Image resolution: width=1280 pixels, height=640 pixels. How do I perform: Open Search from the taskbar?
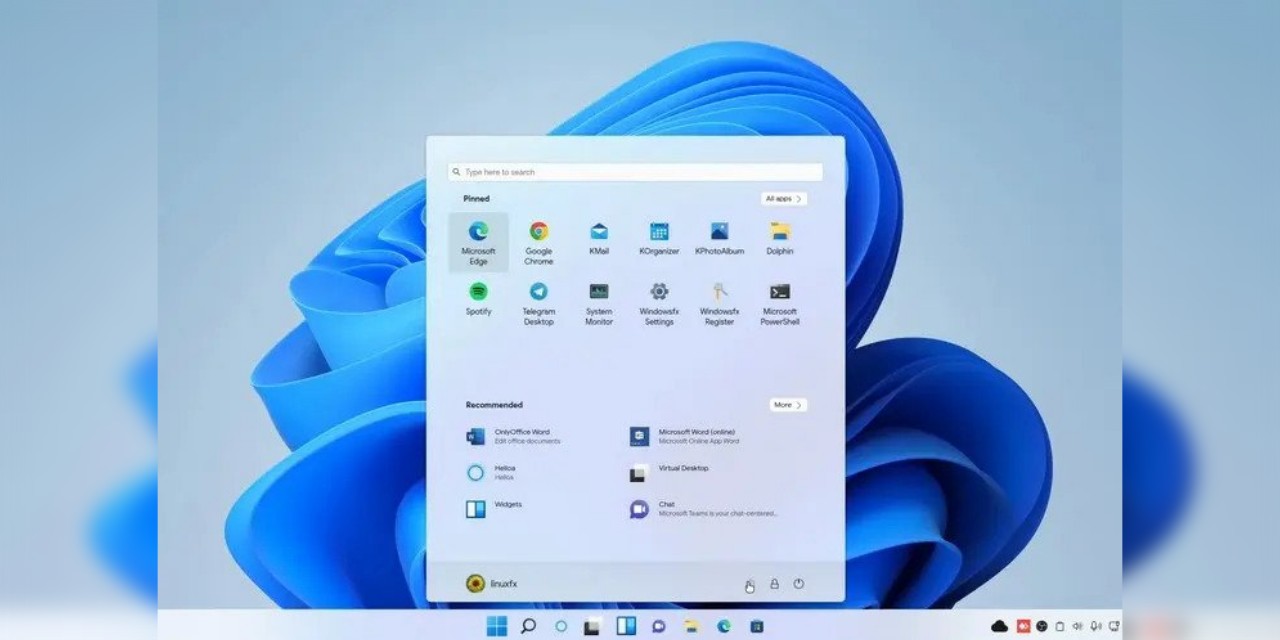click(x=528, y=626)
